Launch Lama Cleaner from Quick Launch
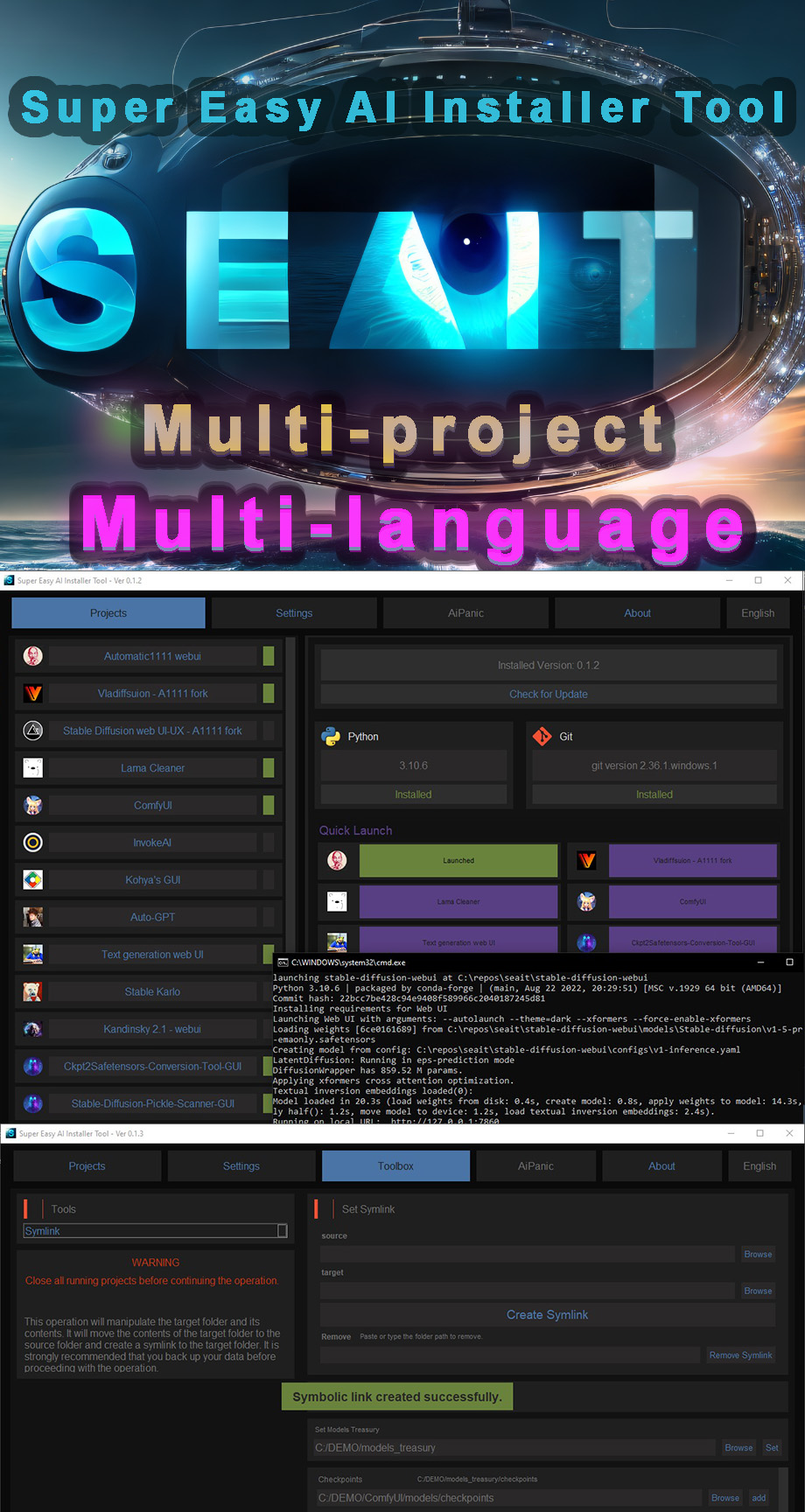This screenshot has height=1512, width=805. click(x=458, y=901)
